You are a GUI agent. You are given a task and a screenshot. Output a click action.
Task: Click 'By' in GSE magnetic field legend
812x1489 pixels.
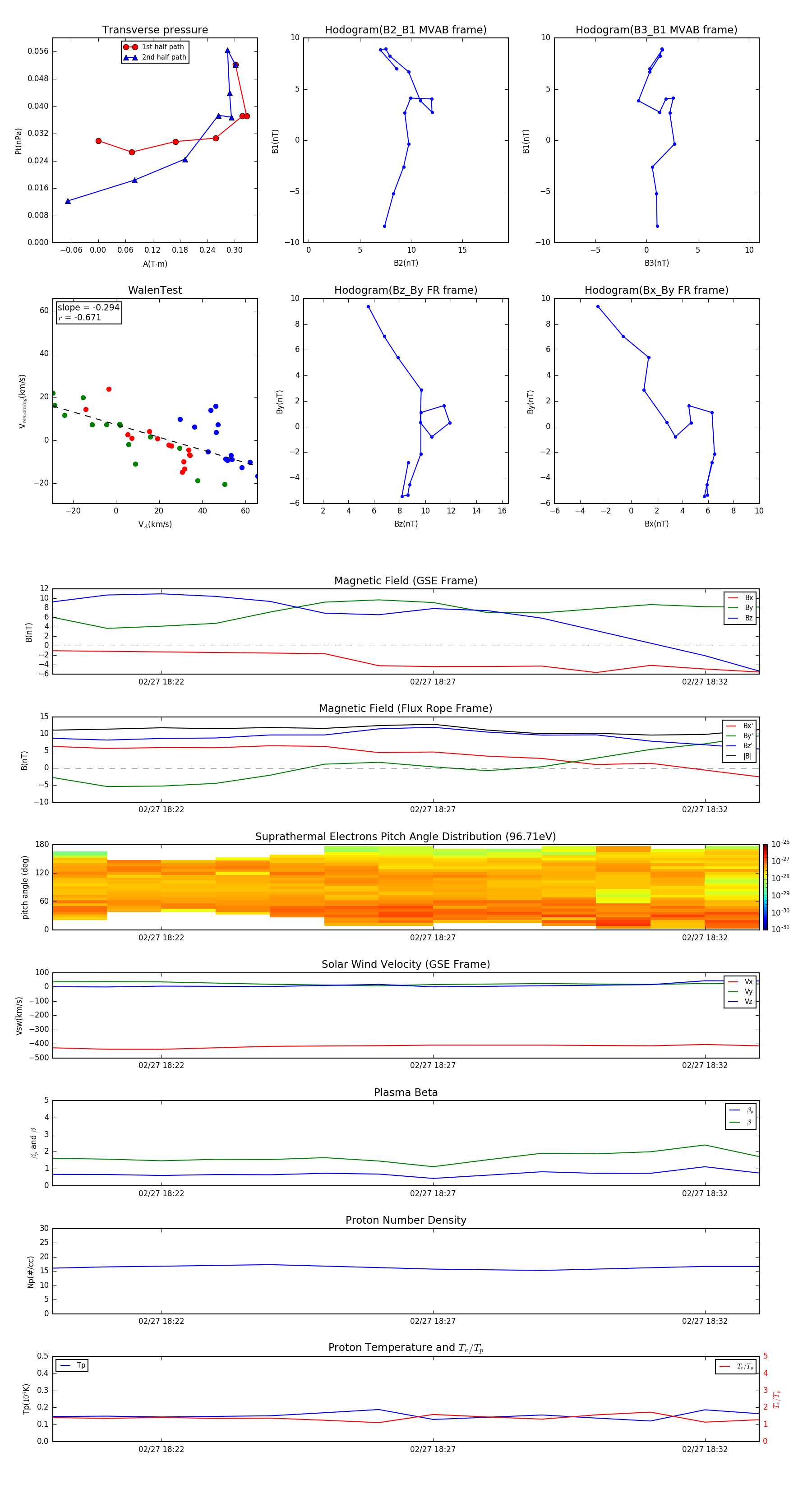point(741,607)
